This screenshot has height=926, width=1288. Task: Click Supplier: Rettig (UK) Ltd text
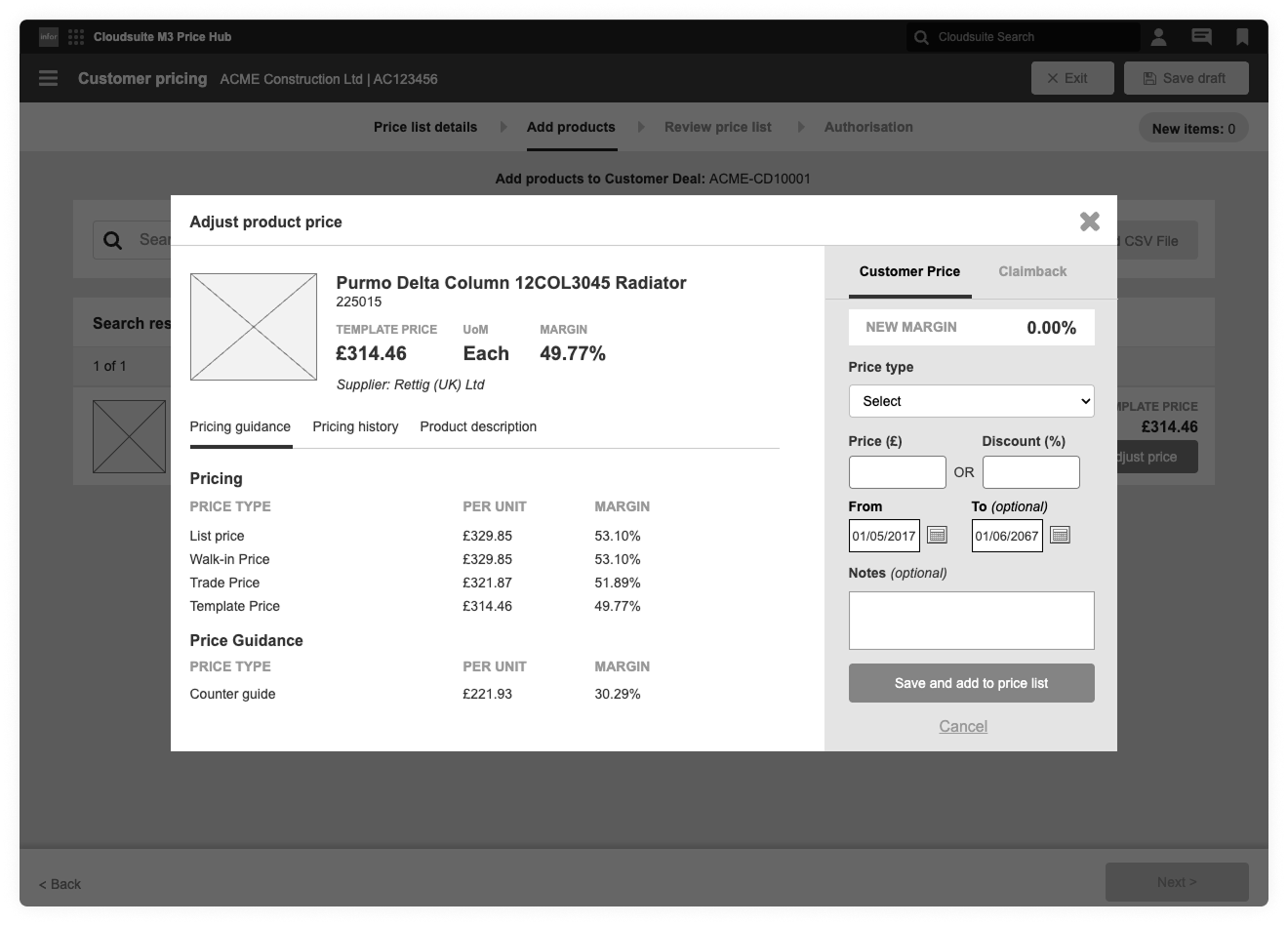(x=411, y=384)
